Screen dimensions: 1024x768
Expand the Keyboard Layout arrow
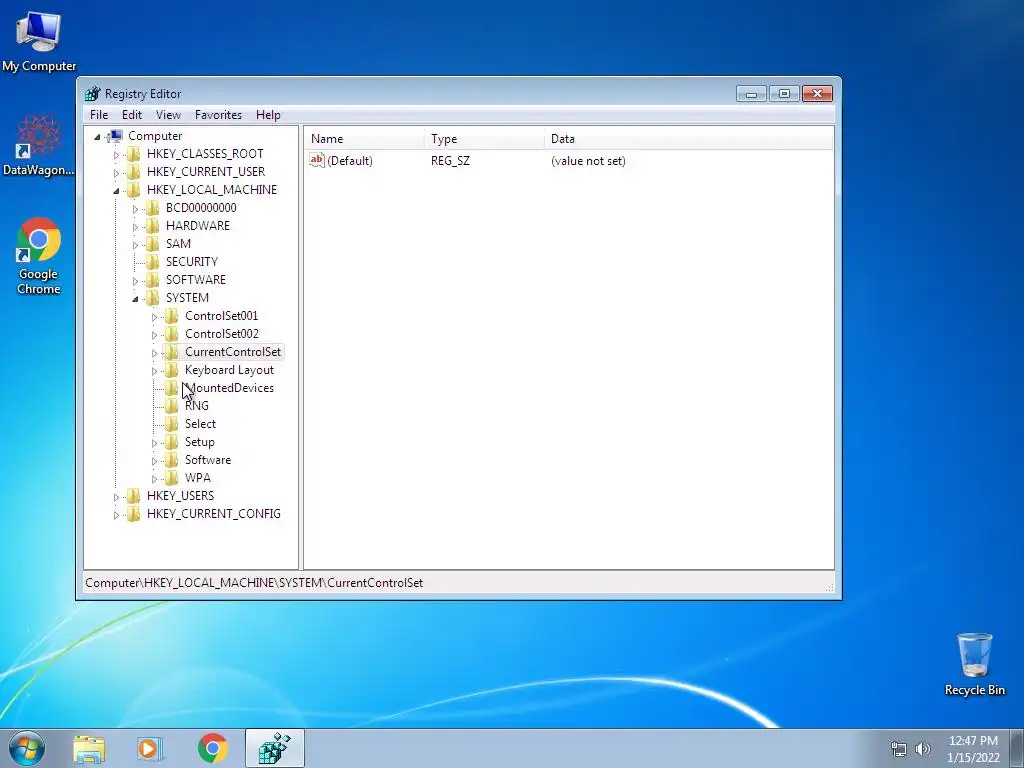point(154,371)
